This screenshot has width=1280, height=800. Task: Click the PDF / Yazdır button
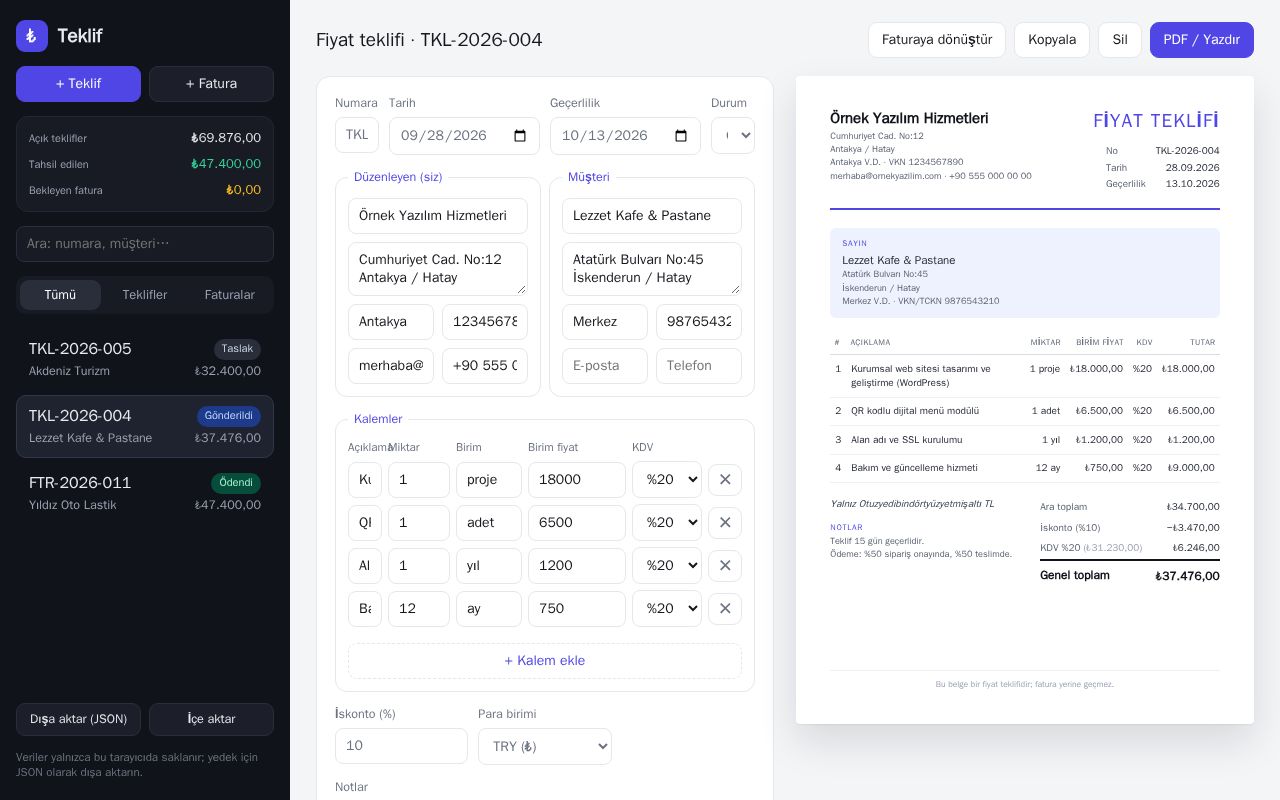tap(1202, 40)
